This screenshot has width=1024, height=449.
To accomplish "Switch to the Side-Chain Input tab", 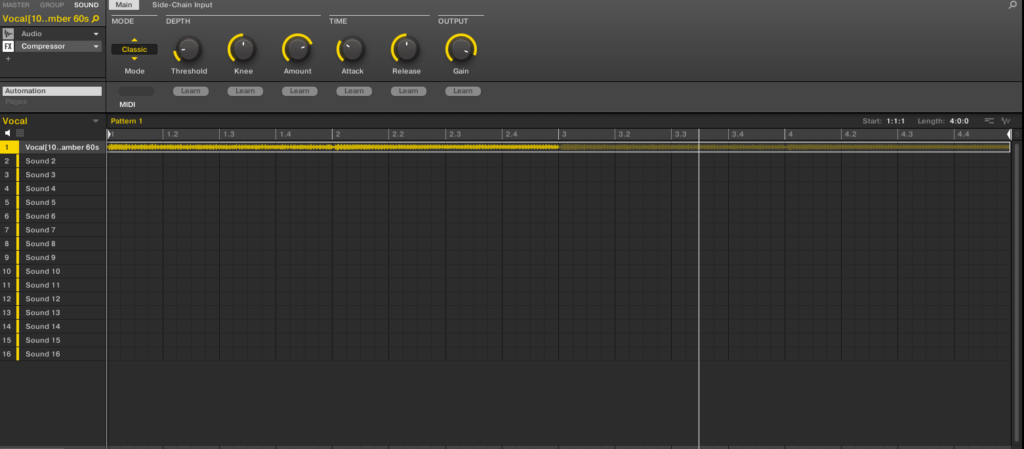I will coord(181,5).
